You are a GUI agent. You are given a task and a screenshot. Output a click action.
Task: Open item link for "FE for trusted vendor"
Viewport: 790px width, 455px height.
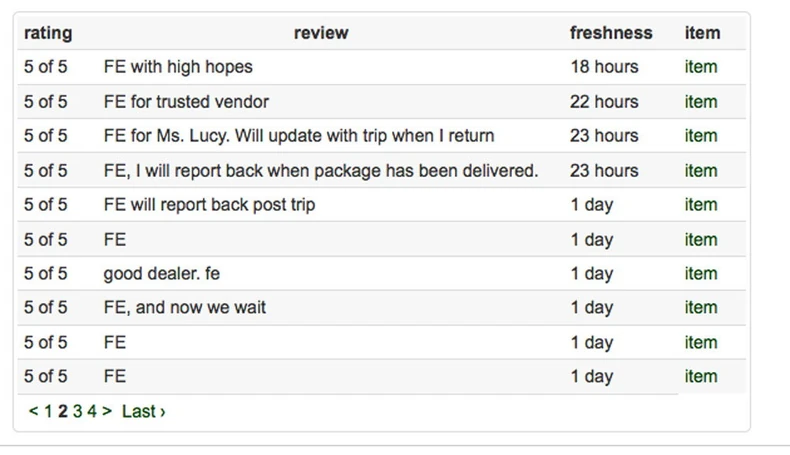pyautogui.click(x=700, y=101)
